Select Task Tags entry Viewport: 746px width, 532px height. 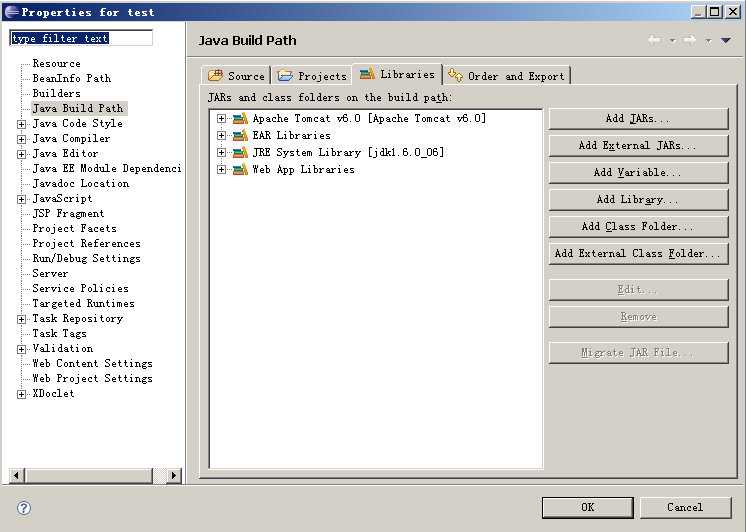click(x=59, y=334)
